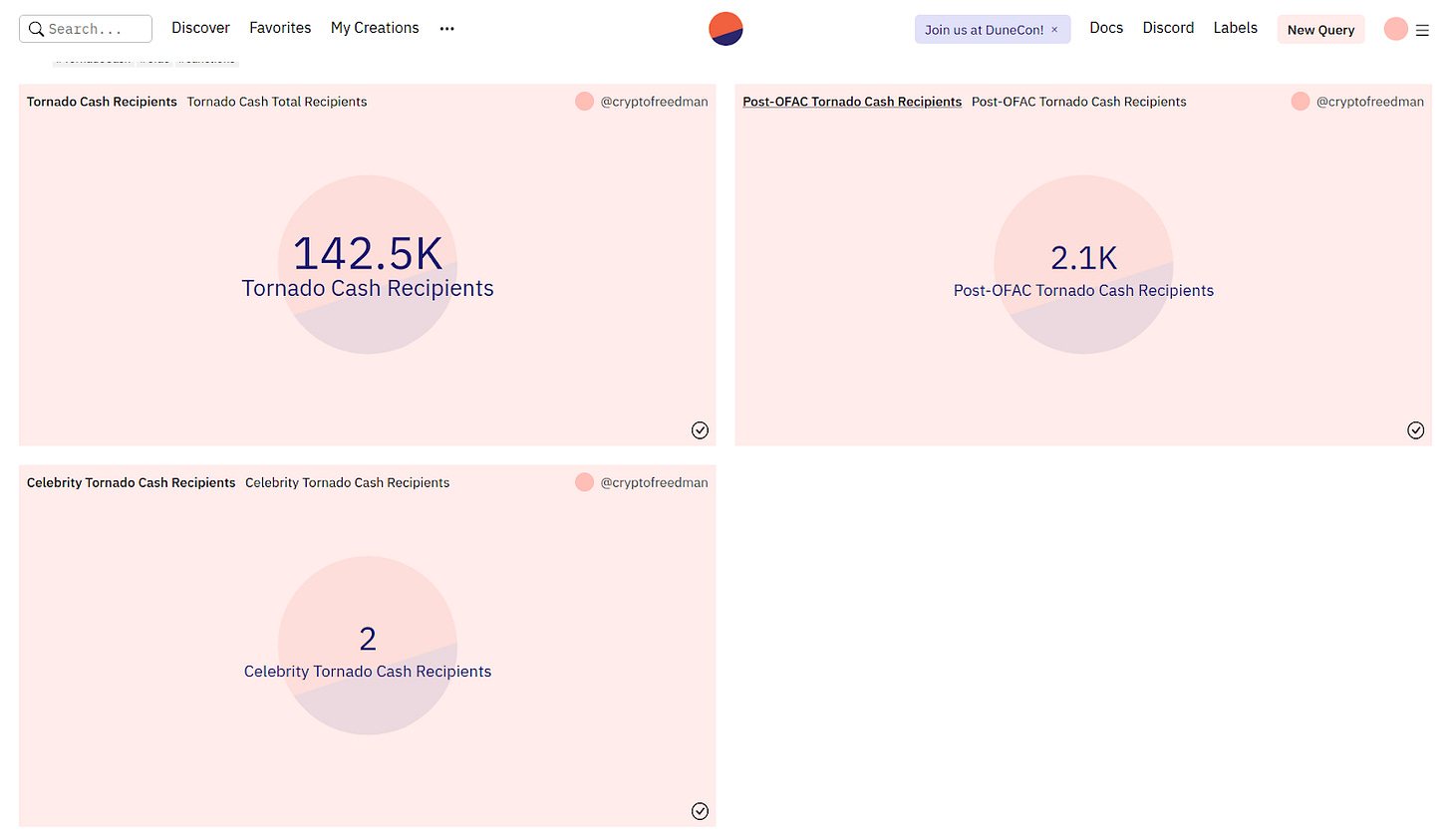
Task: Focus the Search input field
Action: pos(86,29)
